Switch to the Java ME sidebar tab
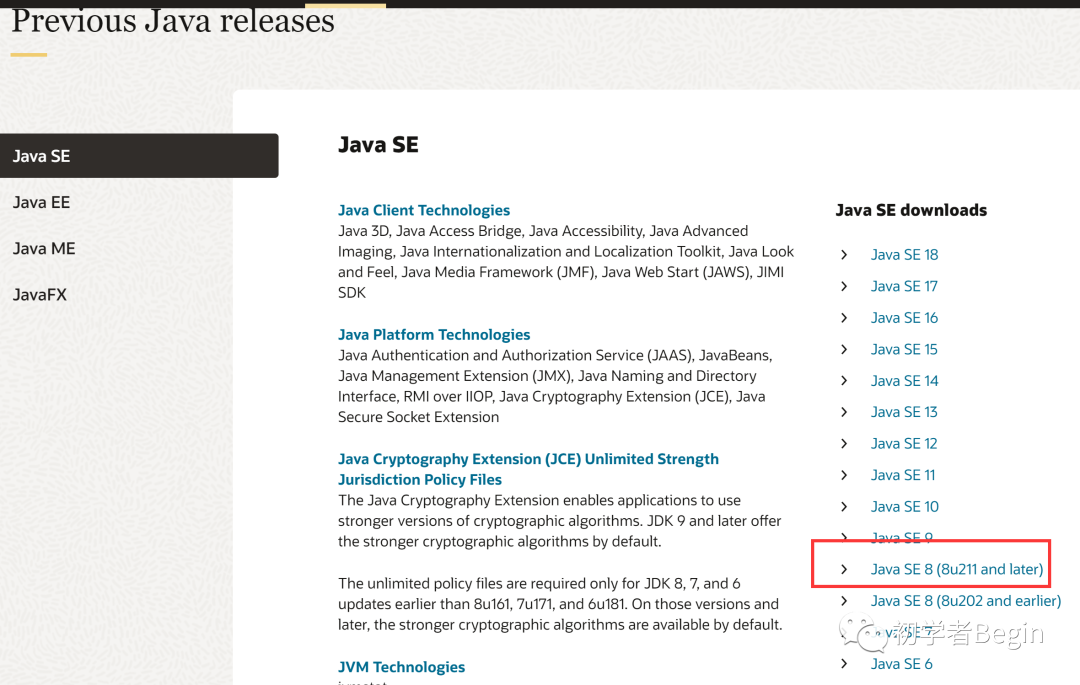Image resolution: width=1080 pixels, height=685 pixels. [43, 249]
